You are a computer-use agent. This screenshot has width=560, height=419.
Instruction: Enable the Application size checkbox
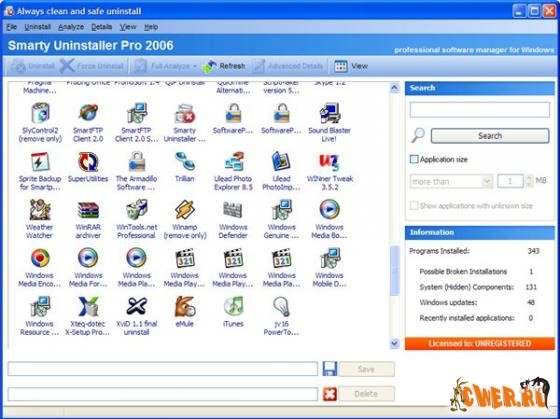414,159
